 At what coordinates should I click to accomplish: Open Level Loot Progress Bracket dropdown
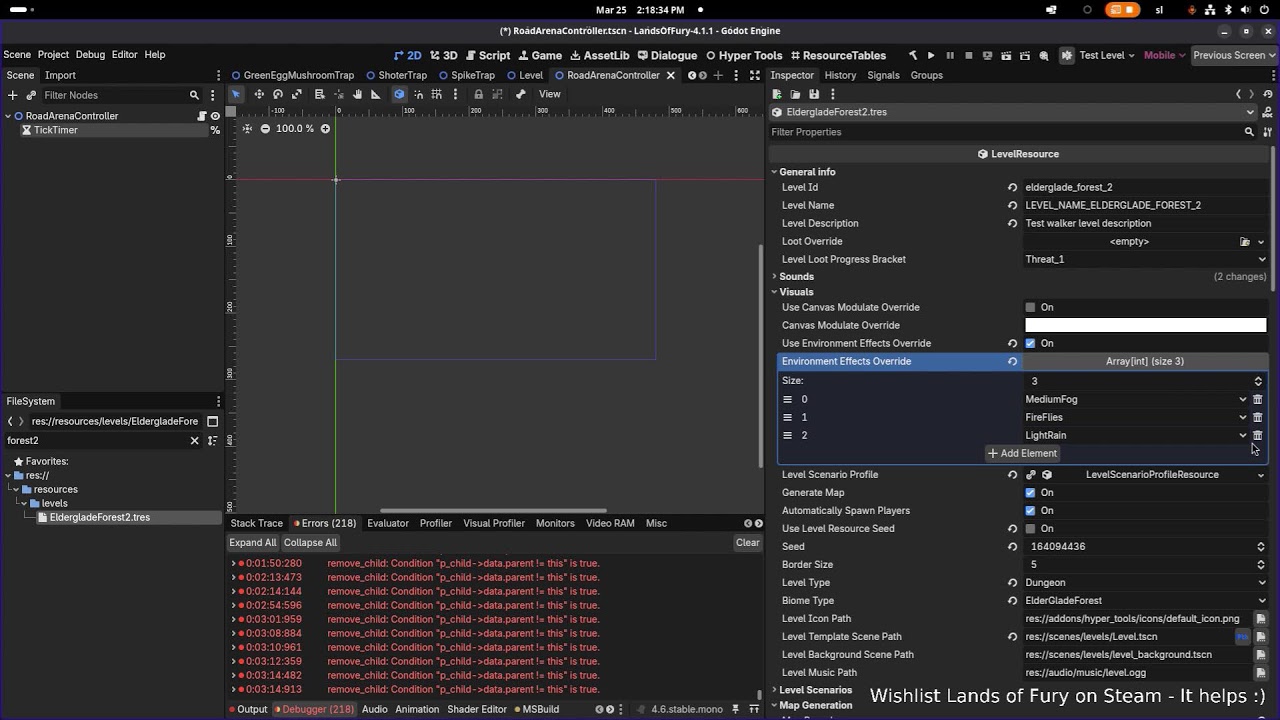click(x=1145, y=259)
